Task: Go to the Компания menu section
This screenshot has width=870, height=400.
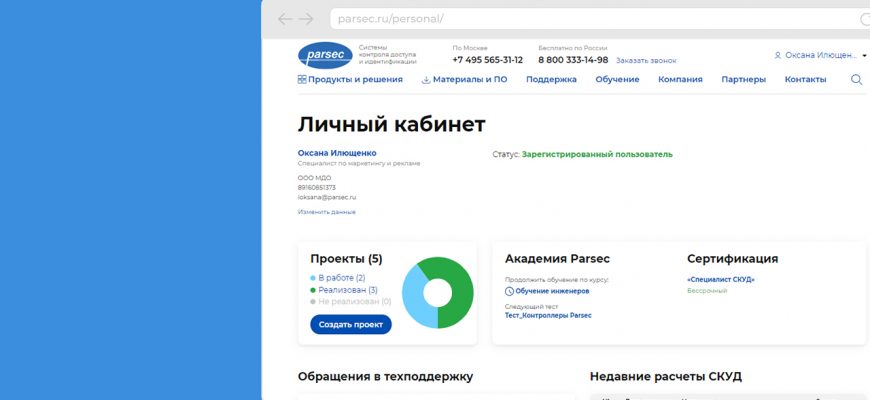Action: tap(680, 80)
